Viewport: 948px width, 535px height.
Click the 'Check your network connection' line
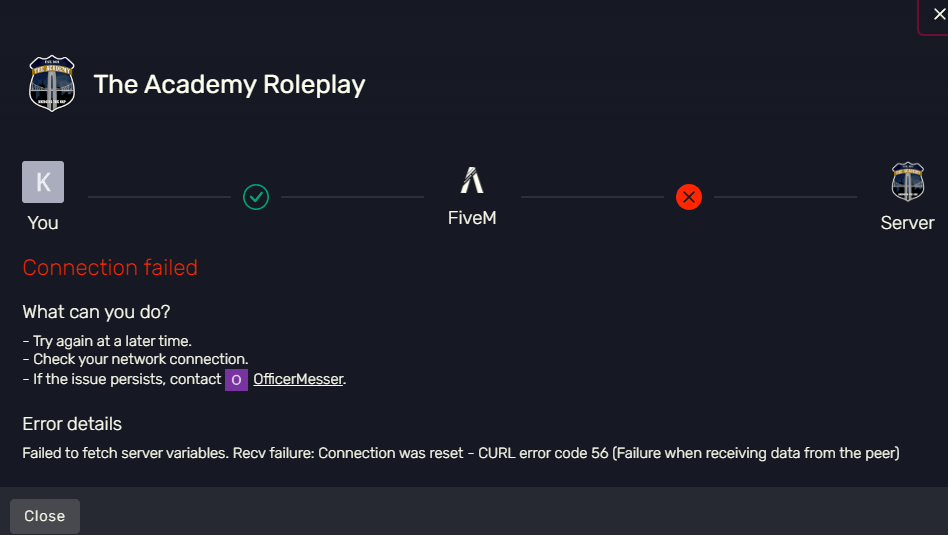point(135,359)
